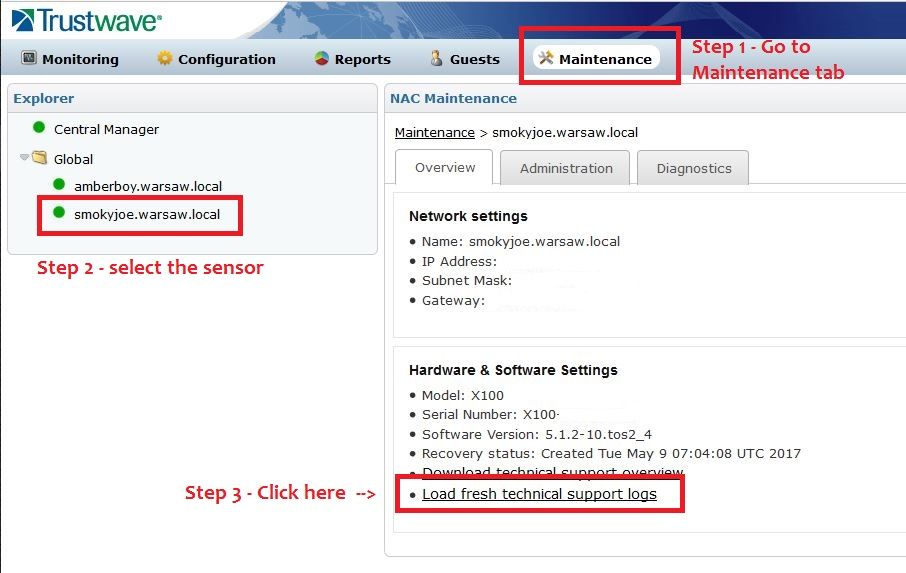The width and height of the screenshot is (906, 573).
Task: Click amberboy.warsaw.local green status dot
Action: [x=59, y=185]
